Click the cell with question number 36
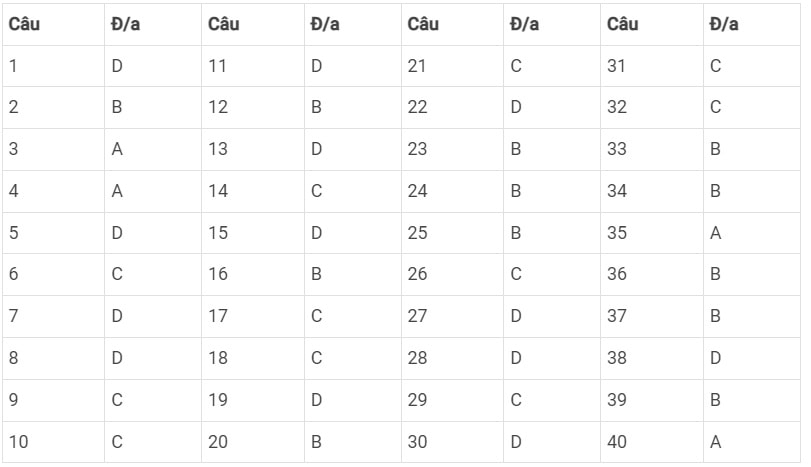Image resolution: width=811 pixels, height=467 pixels. pos(652,274)
